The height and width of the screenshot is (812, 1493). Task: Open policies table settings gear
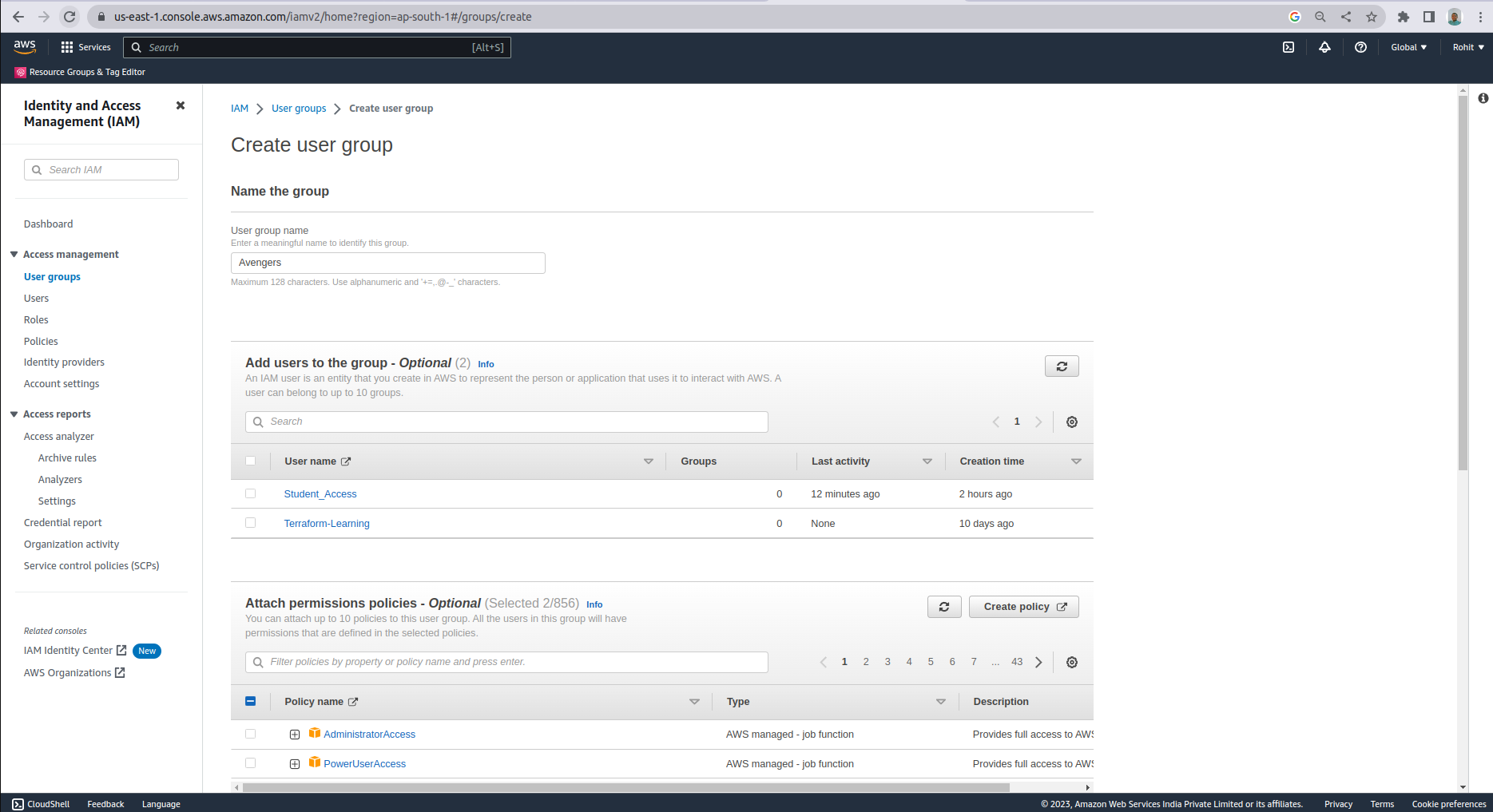[x=1072, y=662]
